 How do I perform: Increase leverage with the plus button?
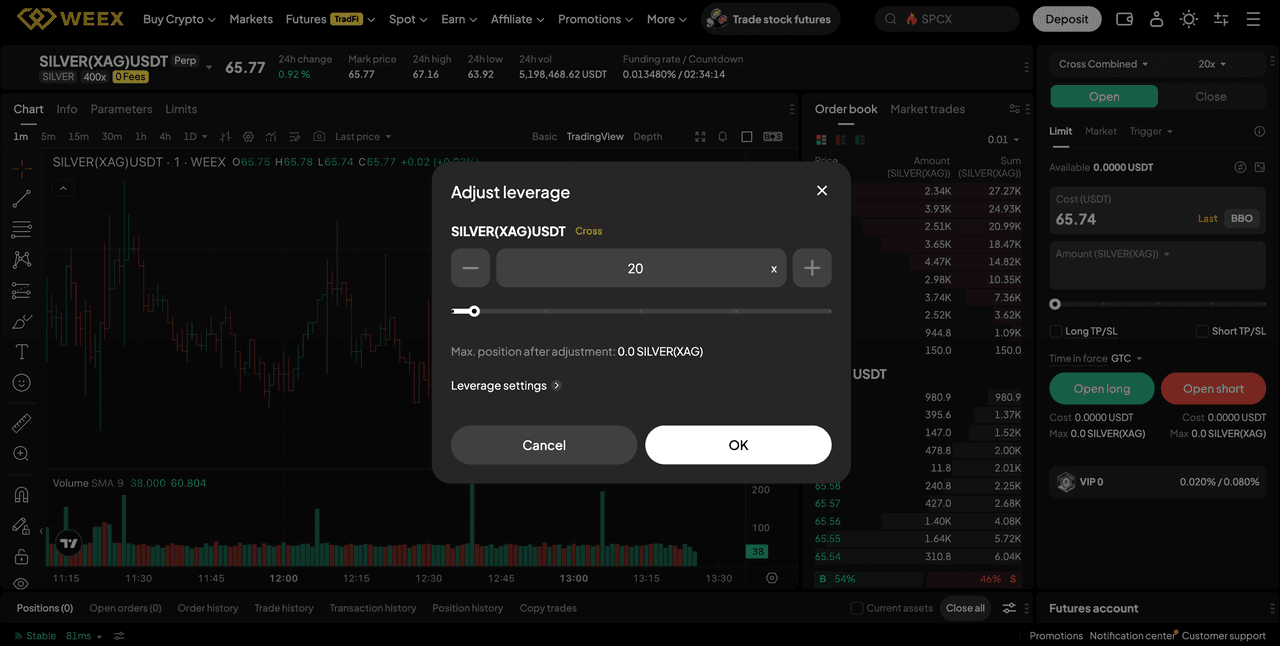tap(812, 268)
